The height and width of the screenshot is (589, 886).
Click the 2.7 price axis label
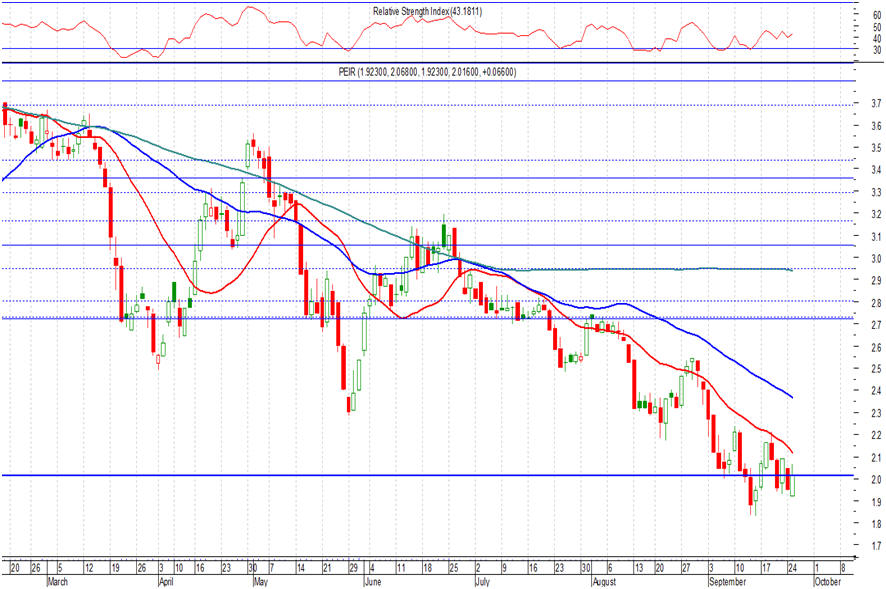(876, 325)
